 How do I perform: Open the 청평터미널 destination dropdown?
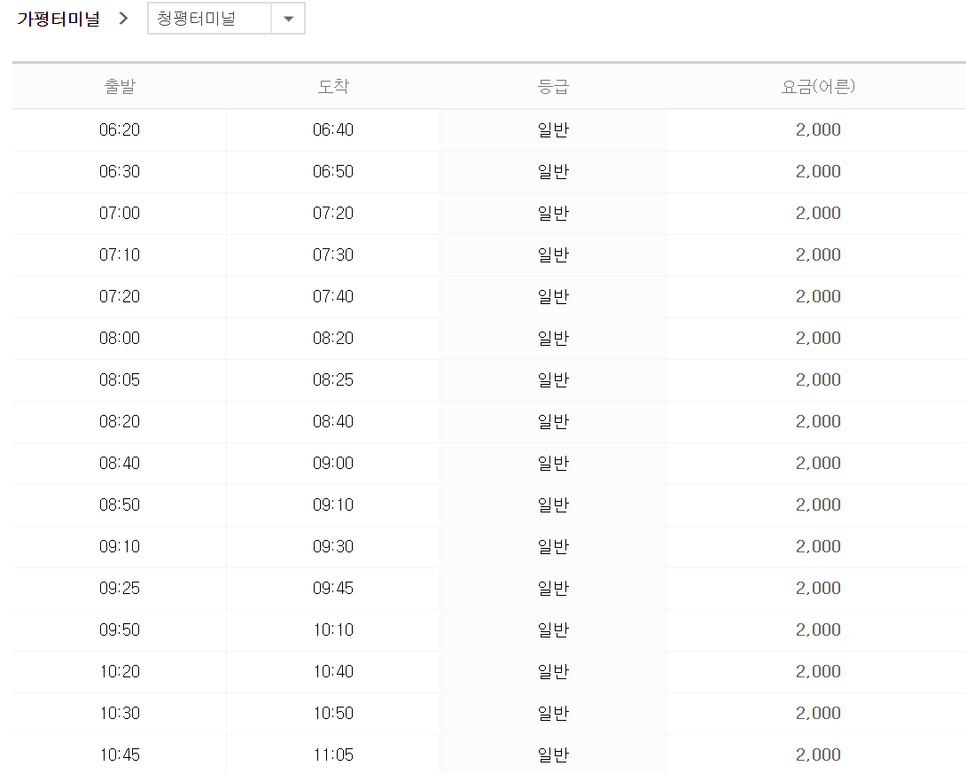click(x=226, y=18)
